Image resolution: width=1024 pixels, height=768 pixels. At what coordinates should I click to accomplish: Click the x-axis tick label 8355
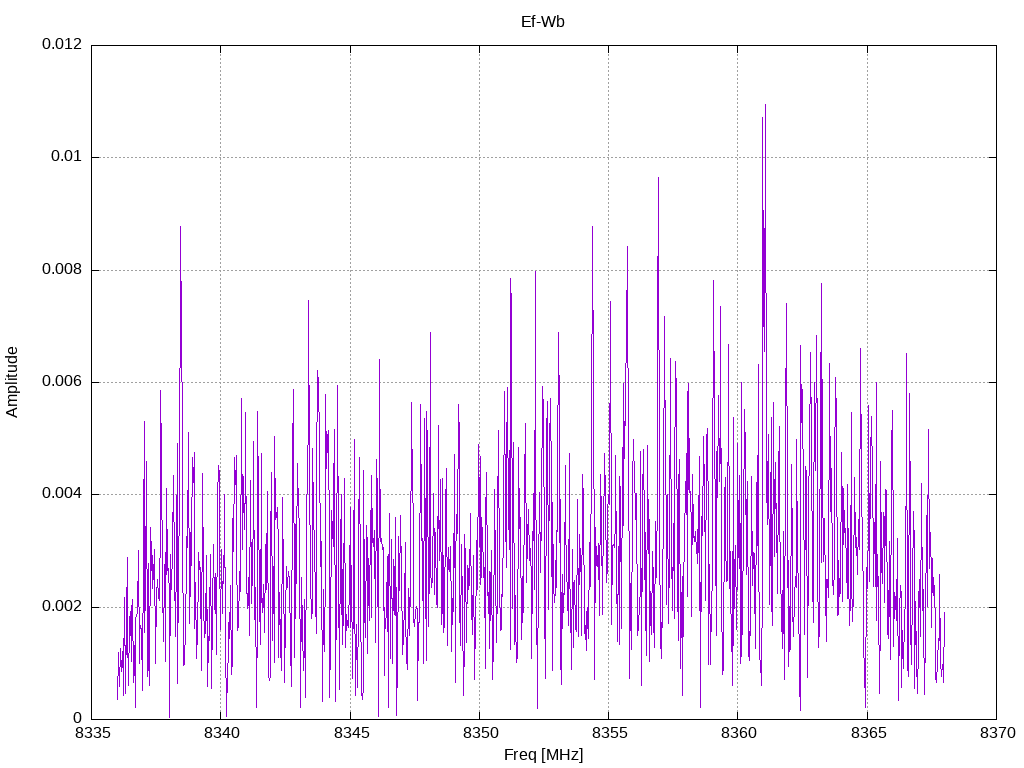point(609,733)
